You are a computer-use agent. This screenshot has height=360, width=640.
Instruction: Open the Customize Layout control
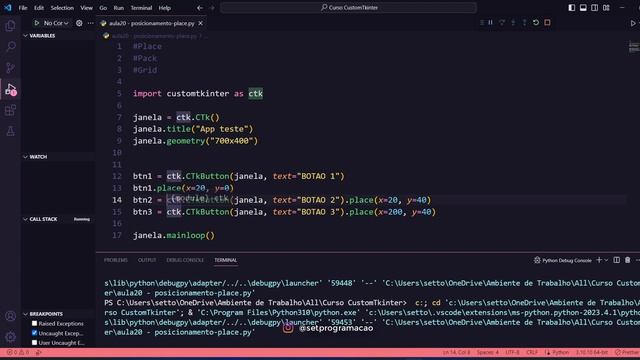point(606,8)
